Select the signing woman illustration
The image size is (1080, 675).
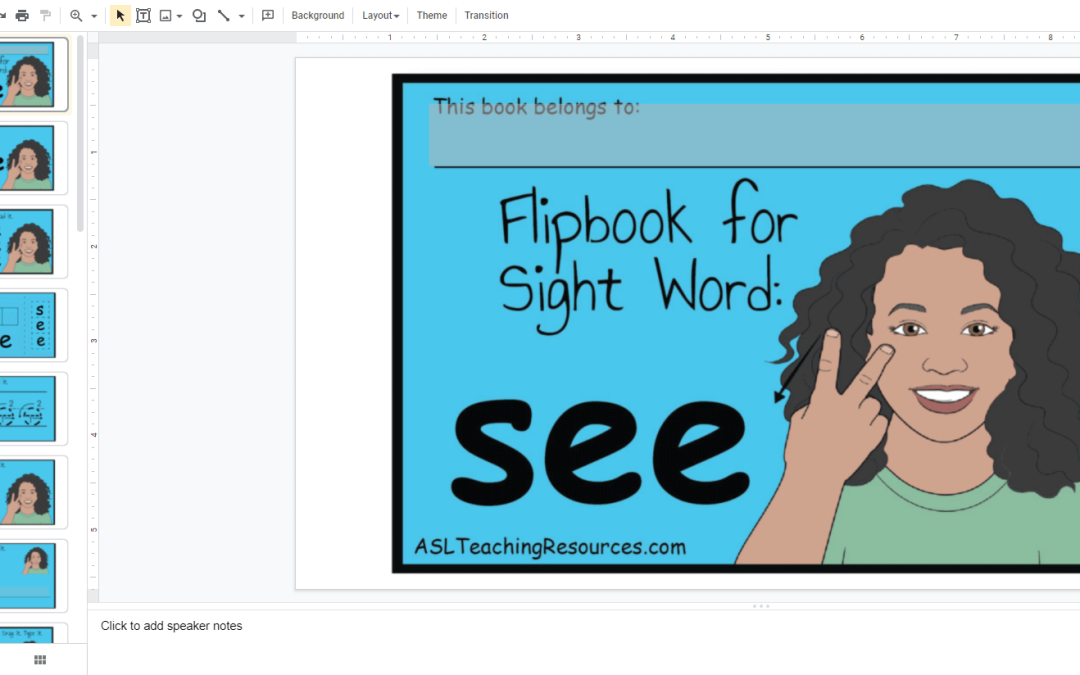[908, 372]
